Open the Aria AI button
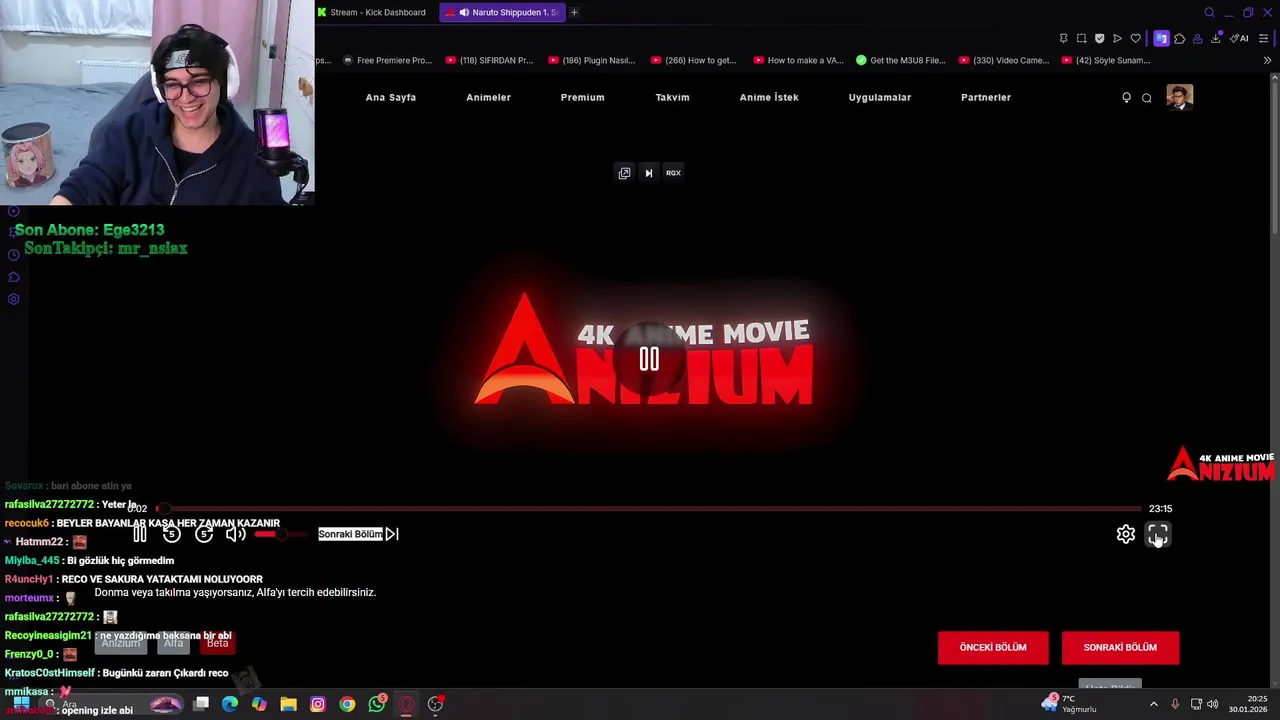This screenshot has width=1280, height=720. click(x=1239, y=38)
